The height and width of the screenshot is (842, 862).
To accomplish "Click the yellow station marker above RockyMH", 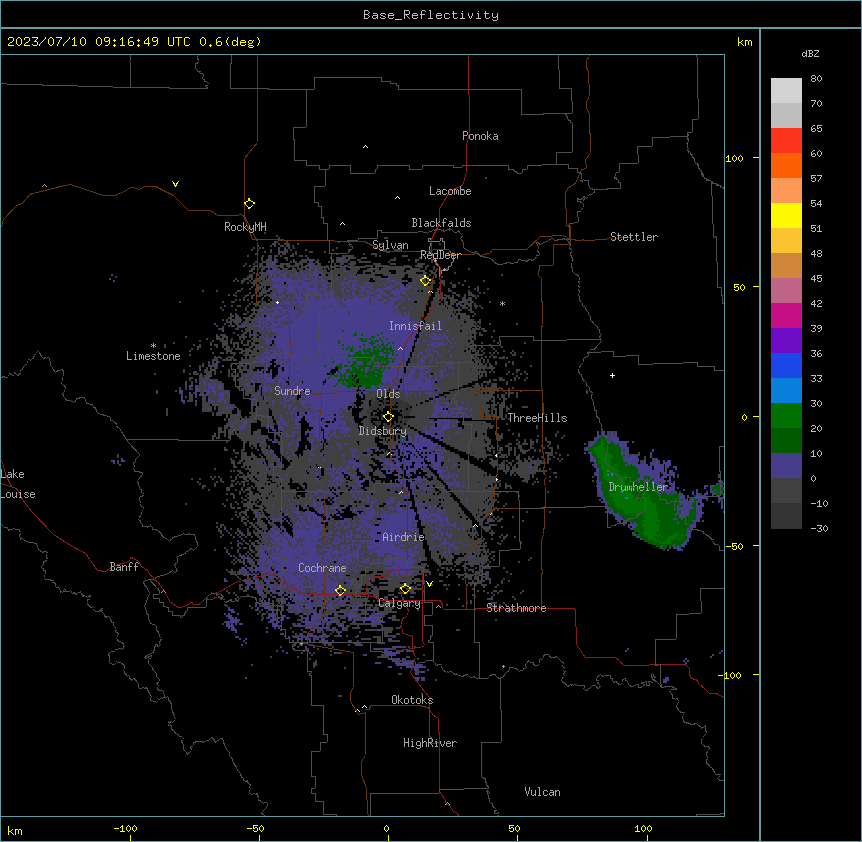I will [249, 203].
